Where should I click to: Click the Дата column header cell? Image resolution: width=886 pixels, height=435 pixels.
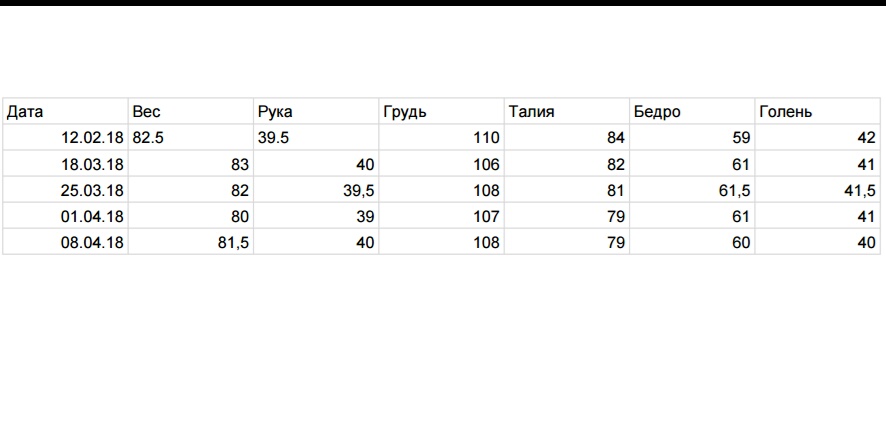(66, 112)
